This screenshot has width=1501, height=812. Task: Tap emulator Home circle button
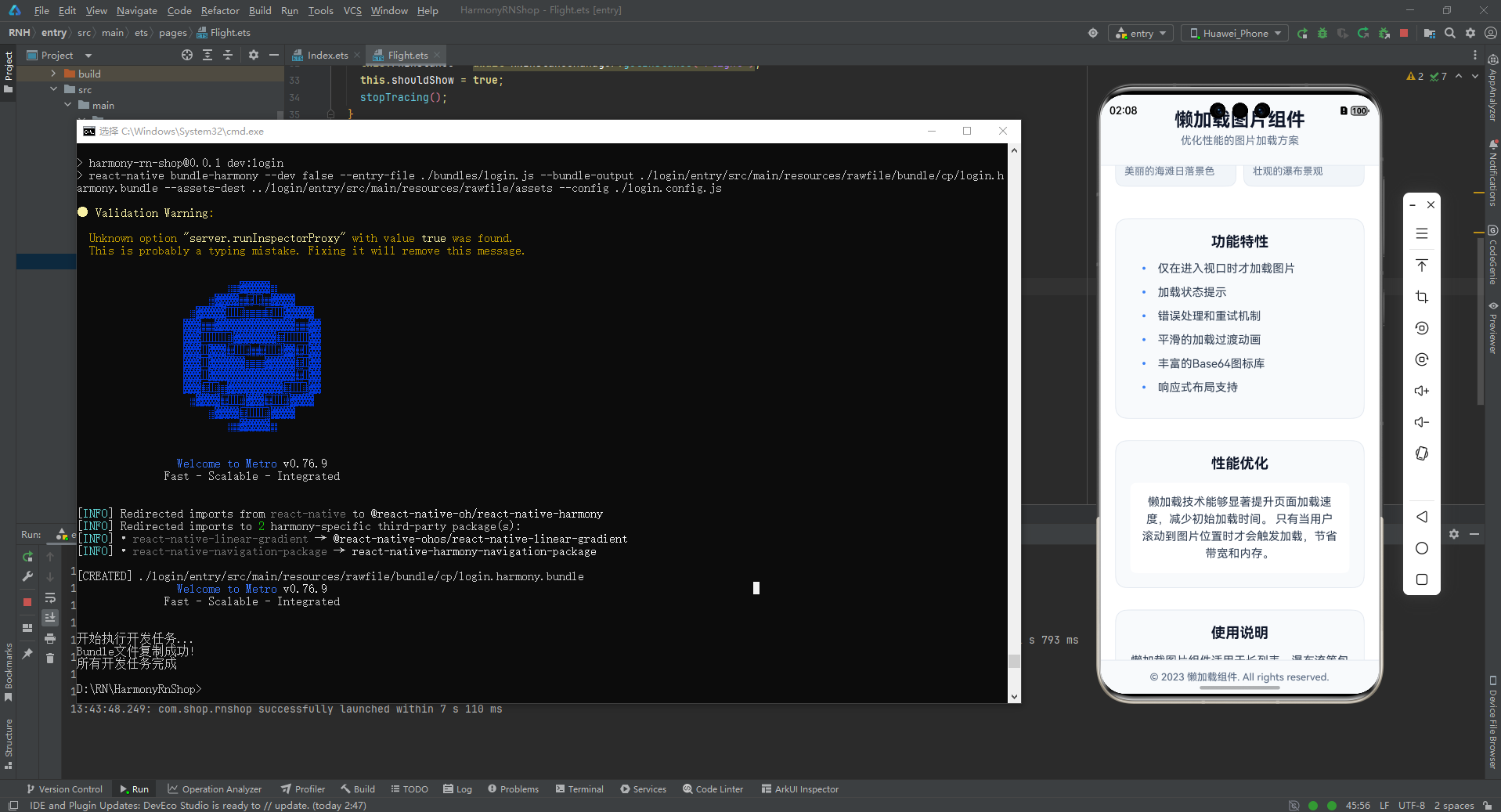point(1422,548)
